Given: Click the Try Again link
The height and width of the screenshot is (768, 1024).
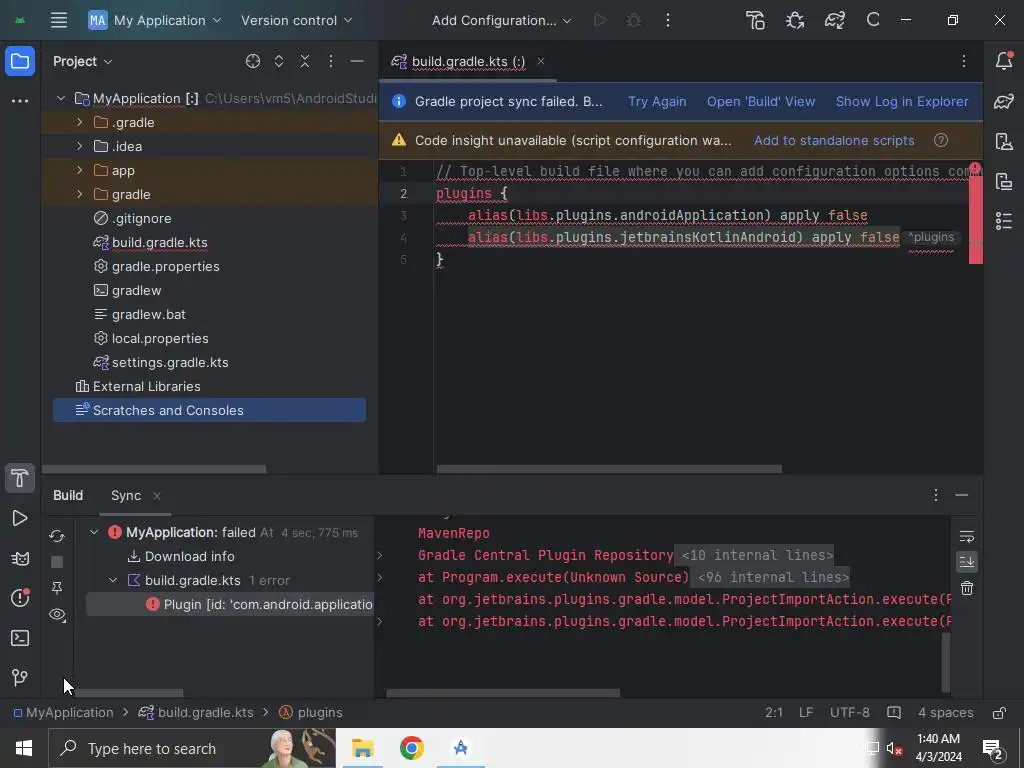Looking at the screenshot, I should (x=657, y=101).
